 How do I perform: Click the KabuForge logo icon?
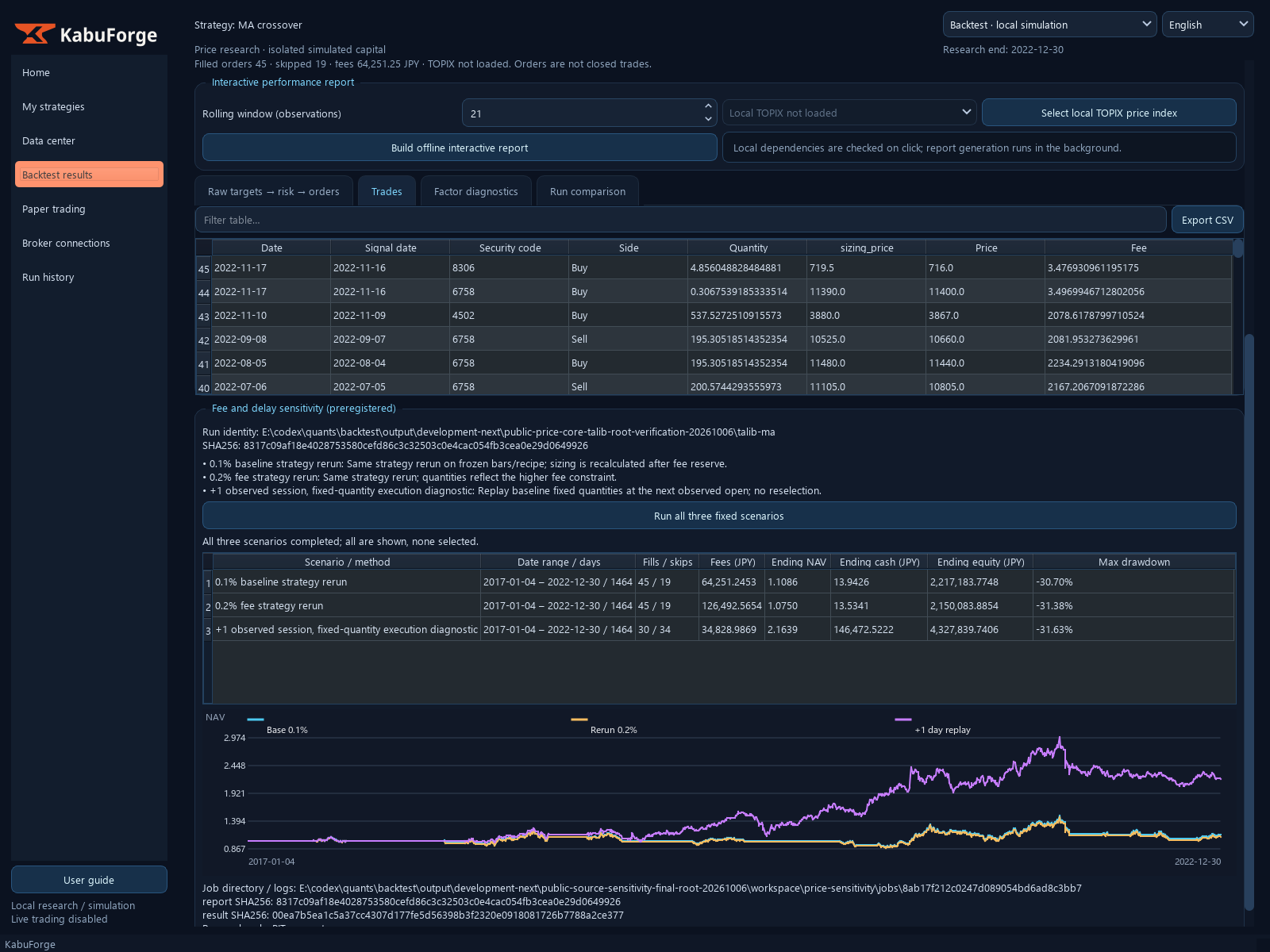34,34
